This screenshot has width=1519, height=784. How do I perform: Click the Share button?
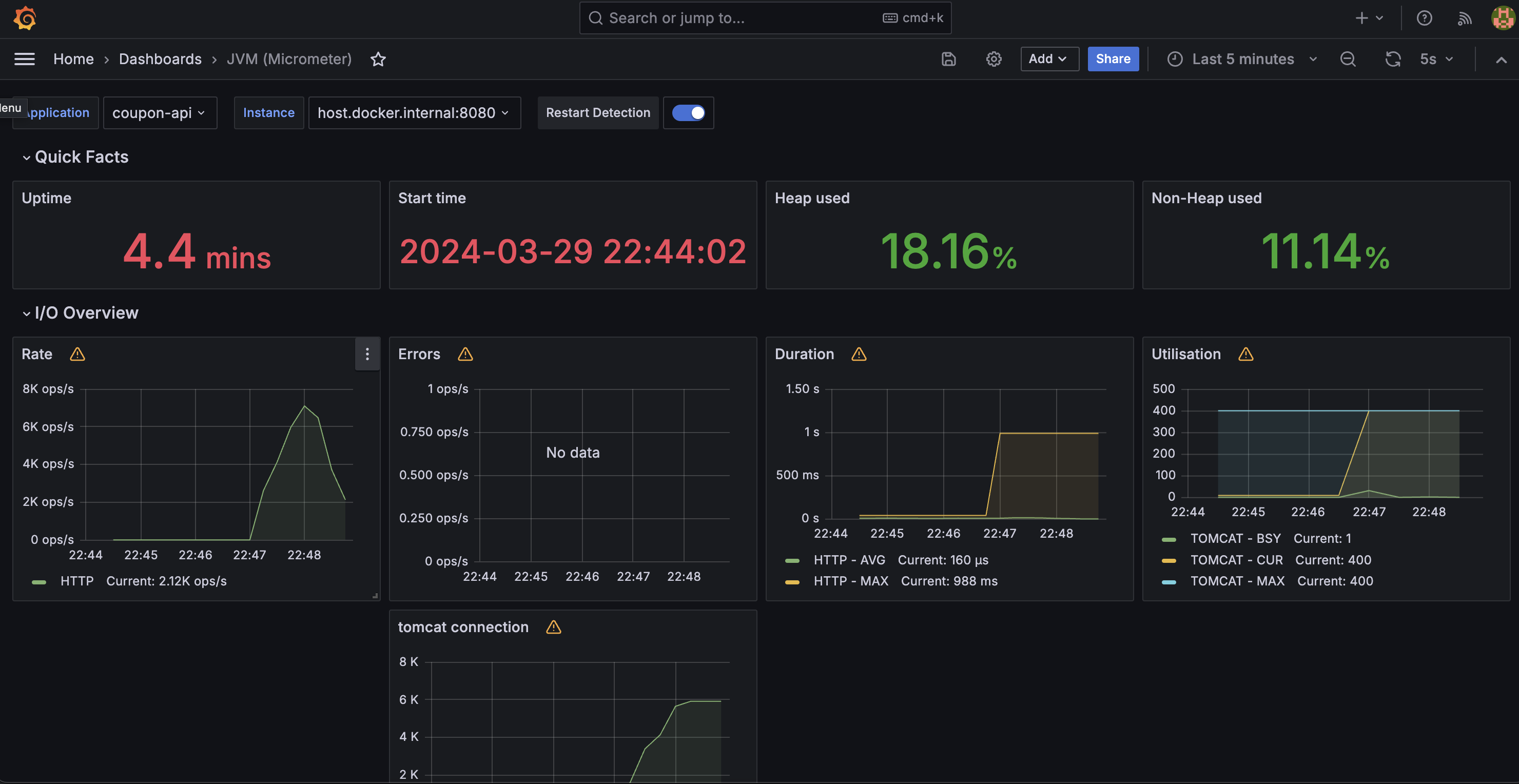[1112, 59]
